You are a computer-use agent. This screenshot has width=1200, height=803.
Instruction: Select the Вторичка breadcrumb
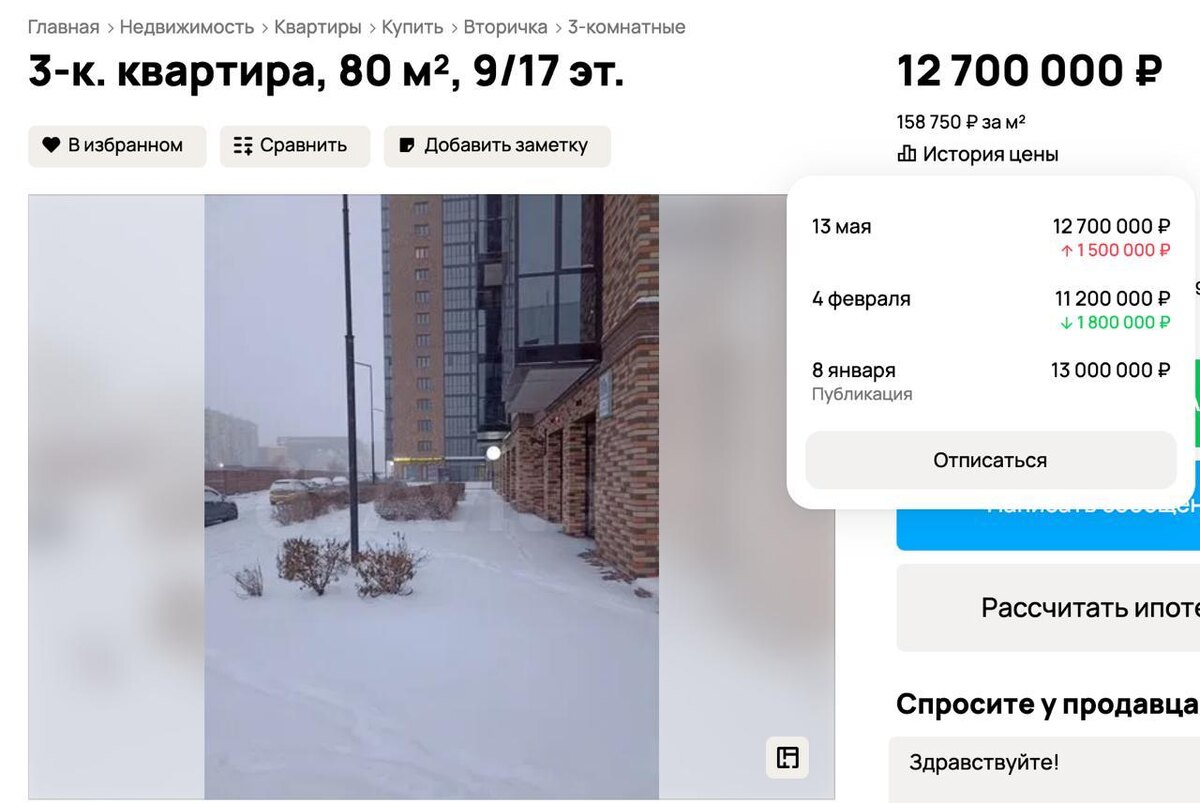505,27
